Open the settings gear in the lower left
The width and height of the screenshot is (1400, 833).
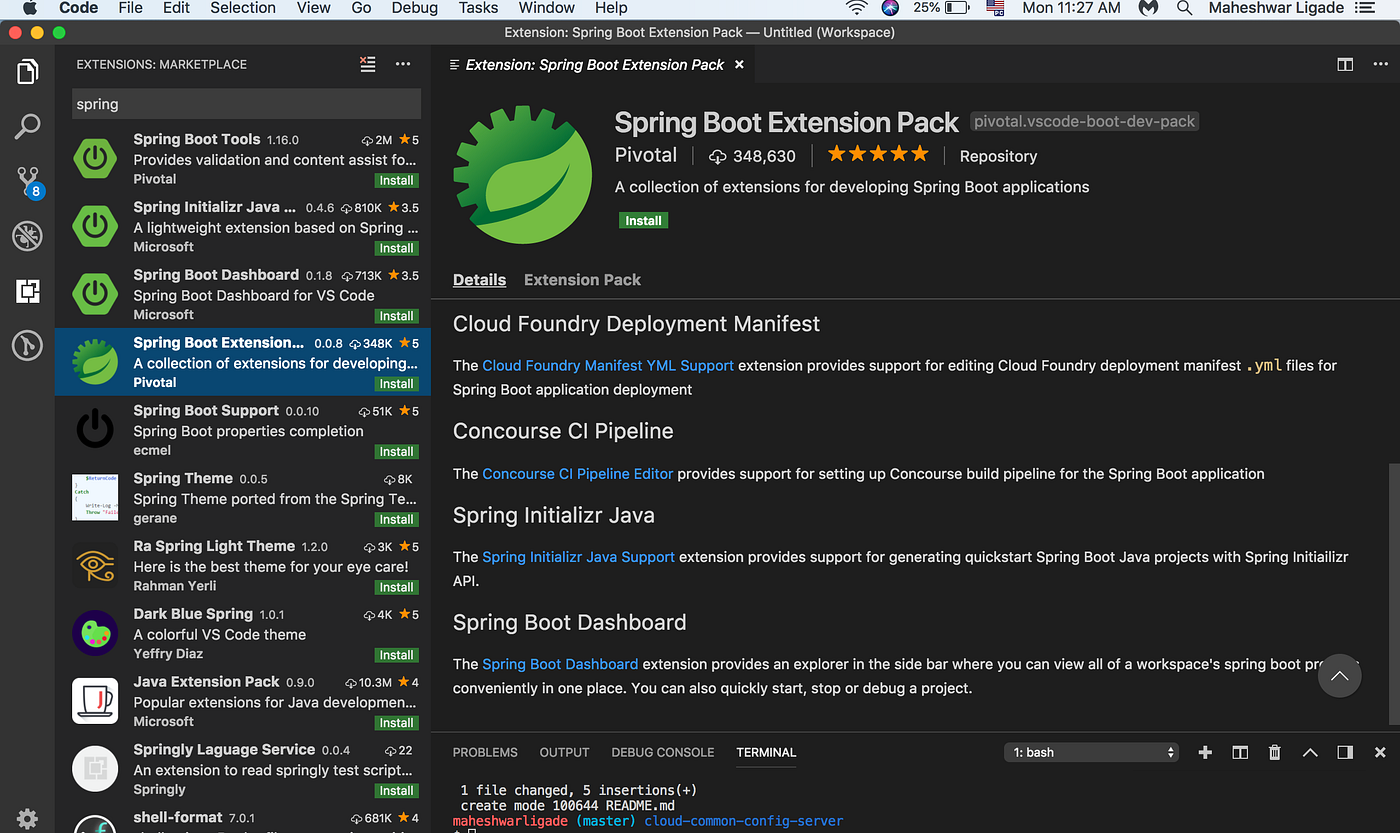pyautogui.click(x=27, y=818)
